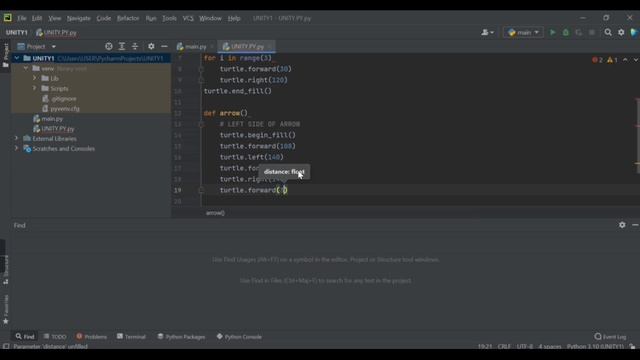
Task: Click the errors count indicator in editor
Action: pos(597,60)
